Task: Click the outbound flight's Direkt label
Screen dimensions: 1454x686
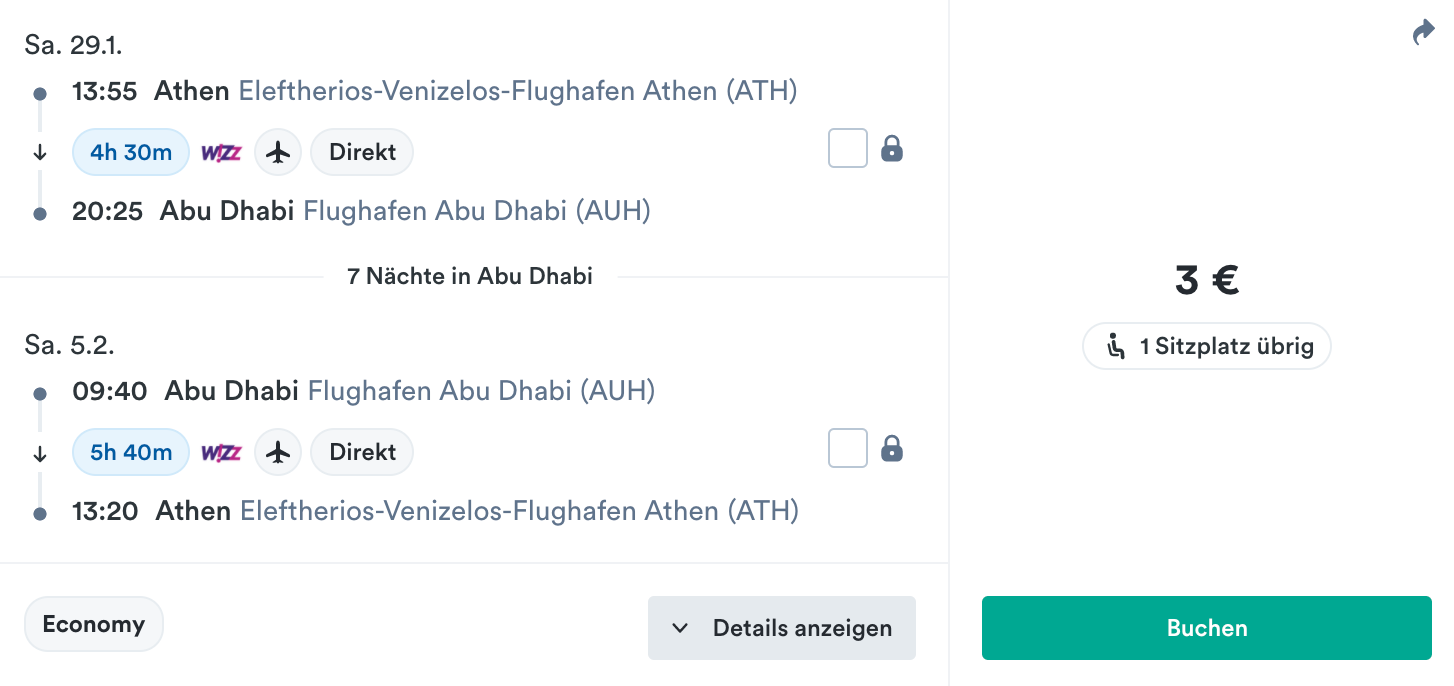Action: (362, 152)
